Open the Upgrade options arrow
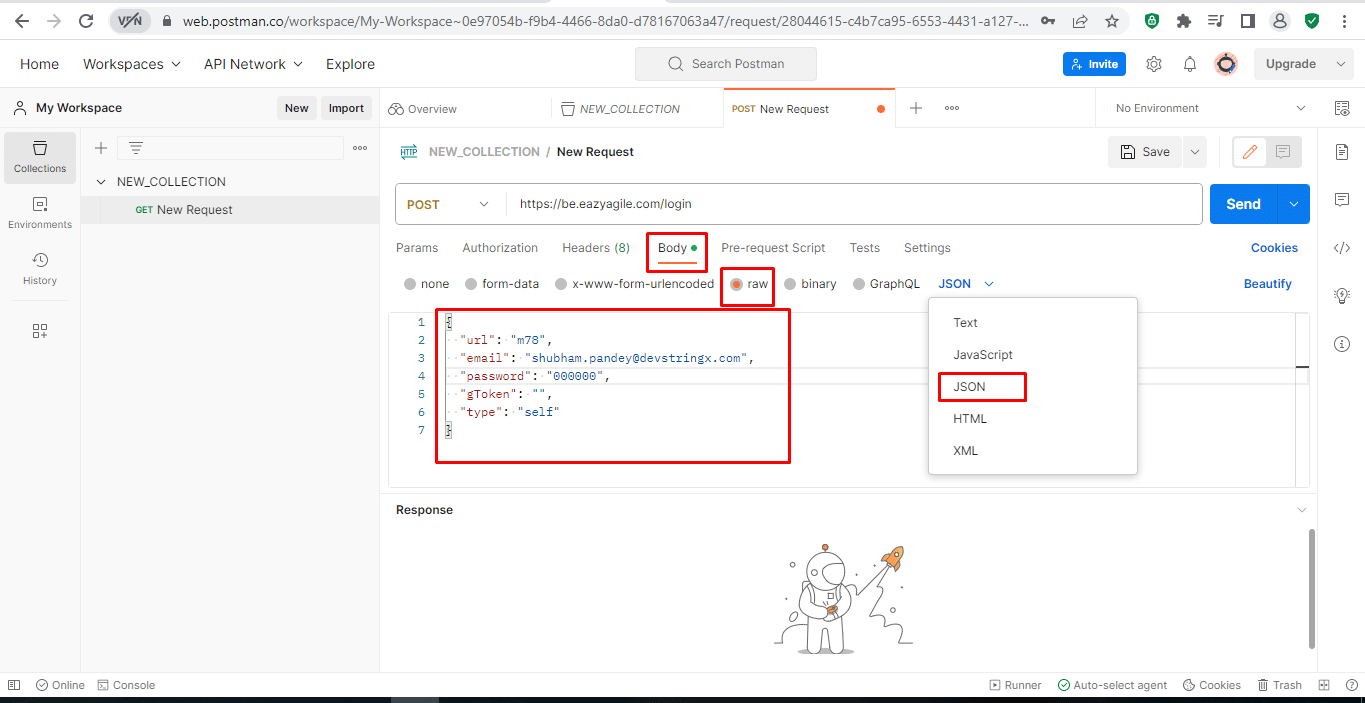The height and width of the screenshot is (703, 1365). click(x=1341, y=64)
